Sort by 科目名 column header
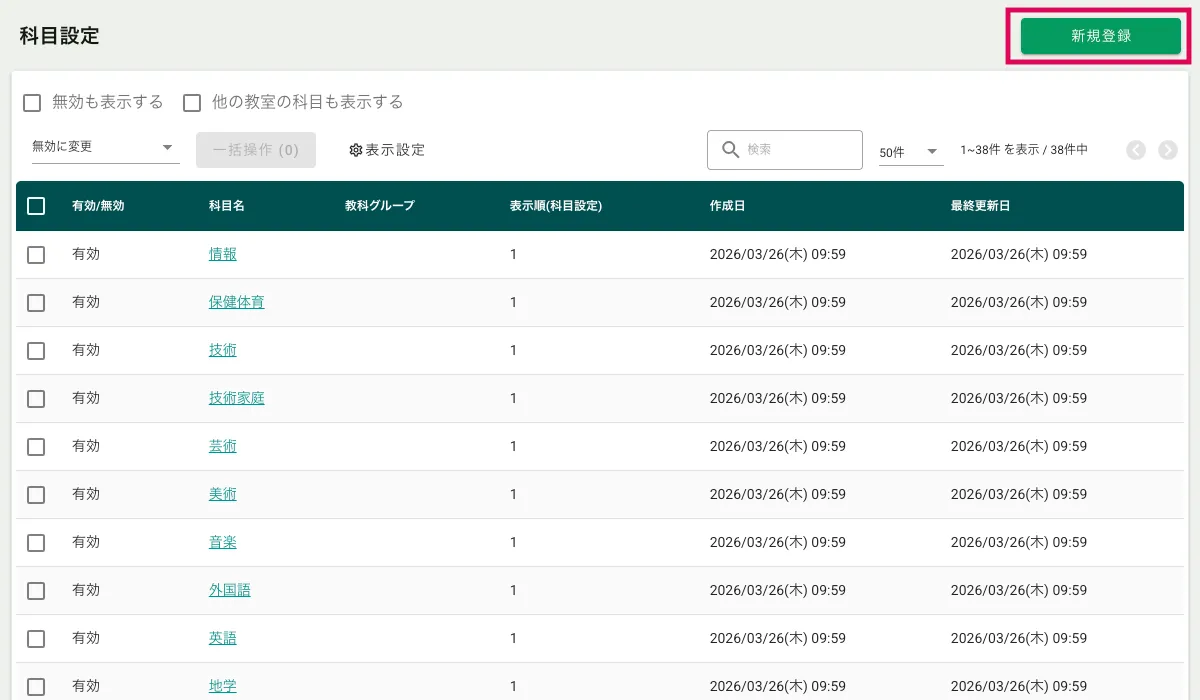Screen dimensions: 1200x700 pyautogui.click(x=227, y=206)
